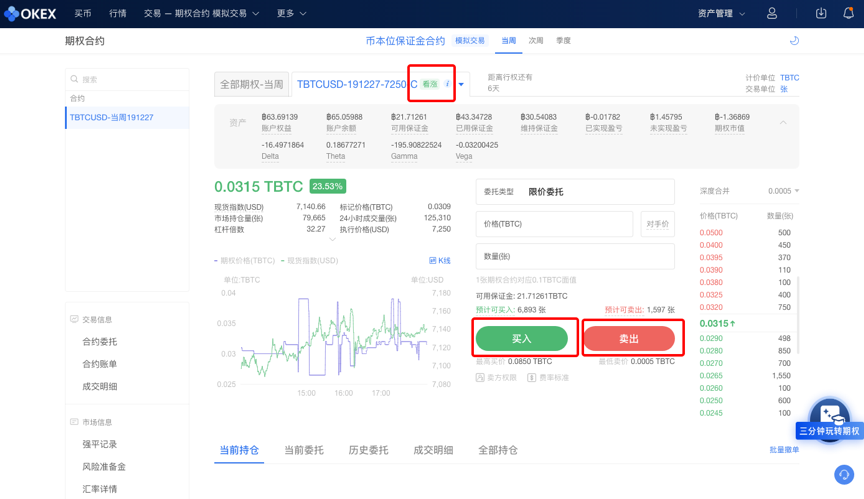Viewport: 864px width, 499px height.
Task: Click ask price 0.0500 in order book
Action: pos(711,232)
